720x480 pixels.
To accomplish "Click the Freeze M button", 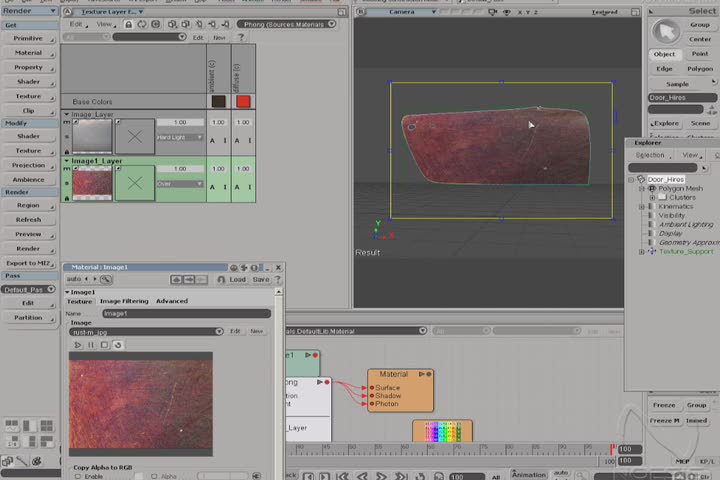I will coord(664,421).
